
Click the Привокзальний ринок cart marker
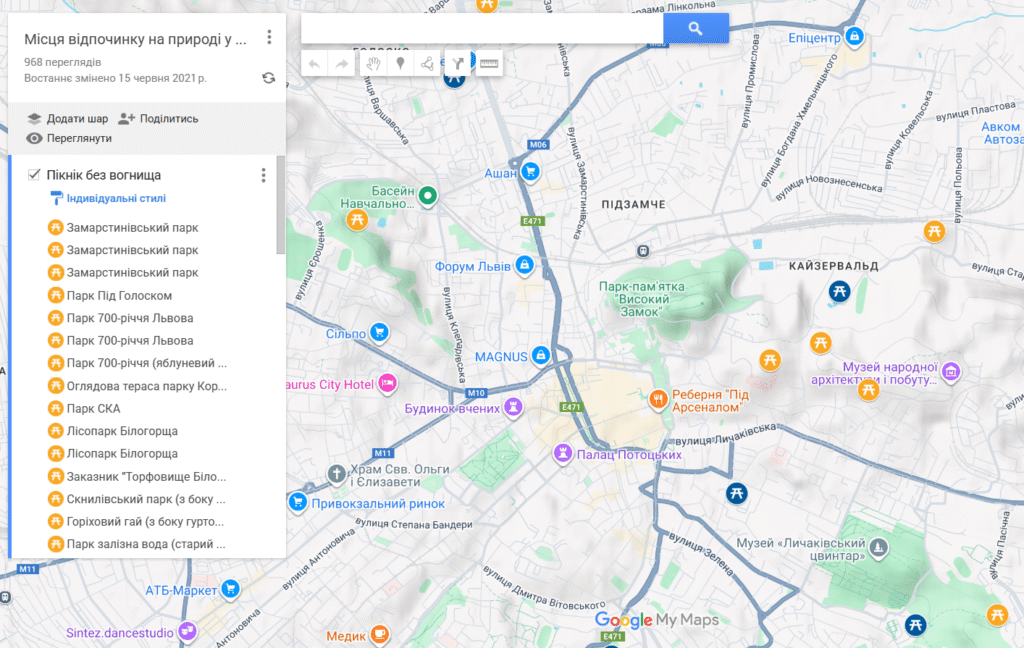pos(298,502)
